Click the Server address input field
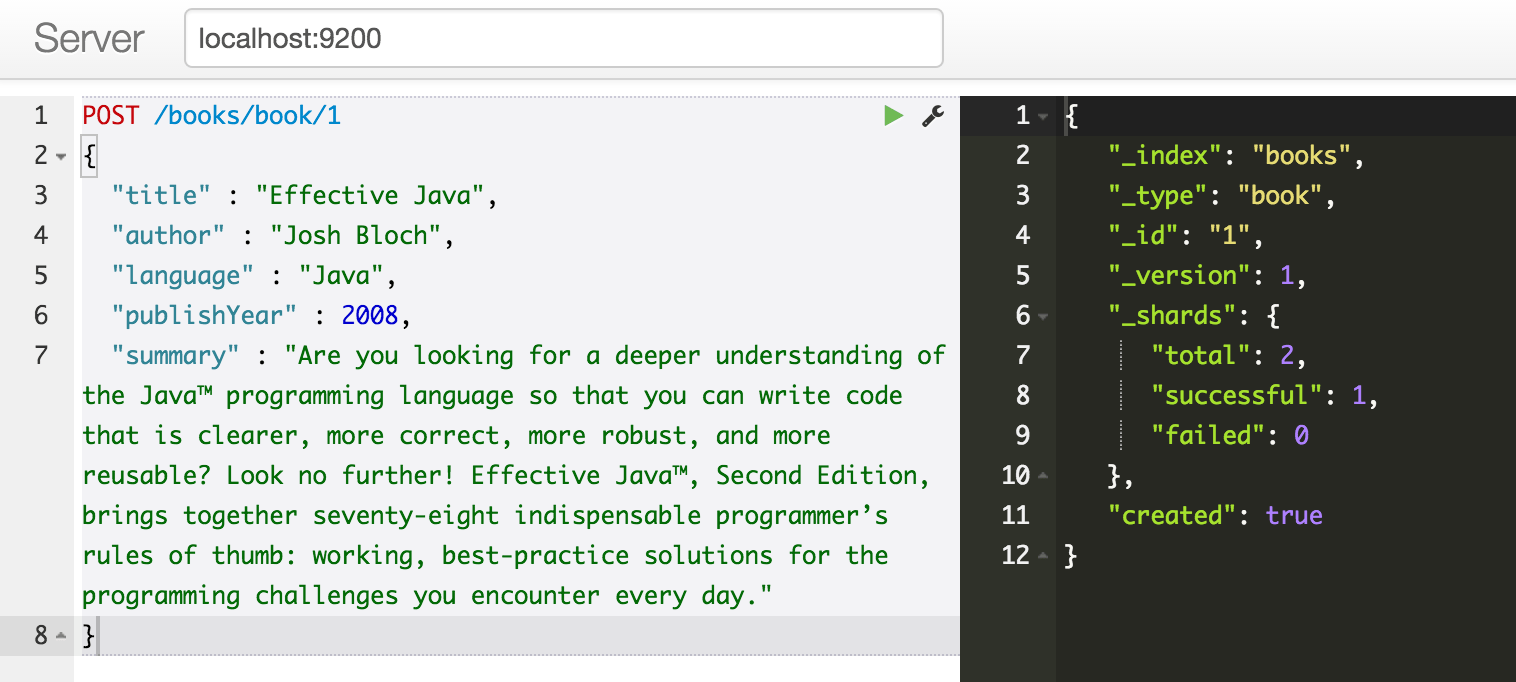This screenshot has width=1516, height=682. point(560,37)
